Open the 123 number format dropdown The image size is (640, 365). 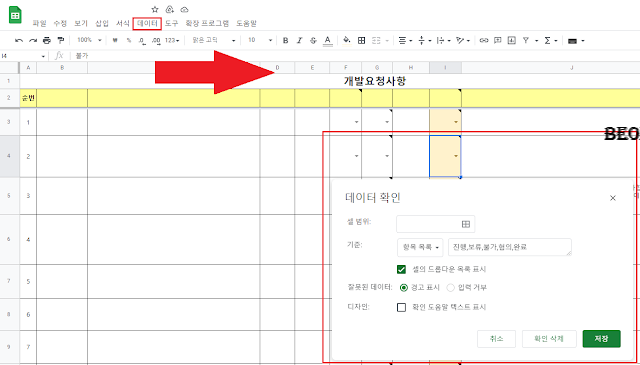point(172,40)
